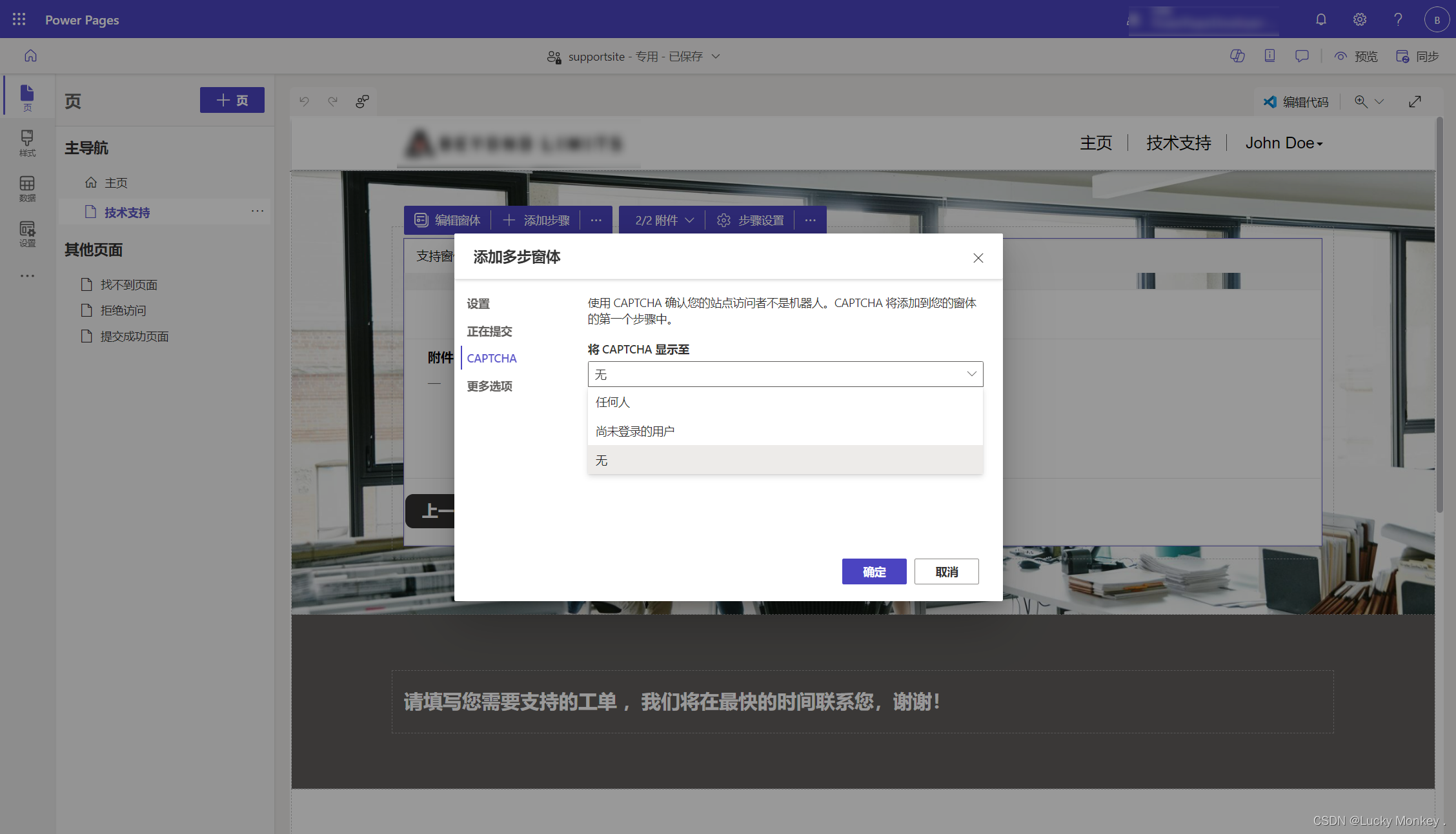Viewport: 1456px width, 834px height.
Task: Select the 数据 data workspace icon
Action: (x=27, y=188)
